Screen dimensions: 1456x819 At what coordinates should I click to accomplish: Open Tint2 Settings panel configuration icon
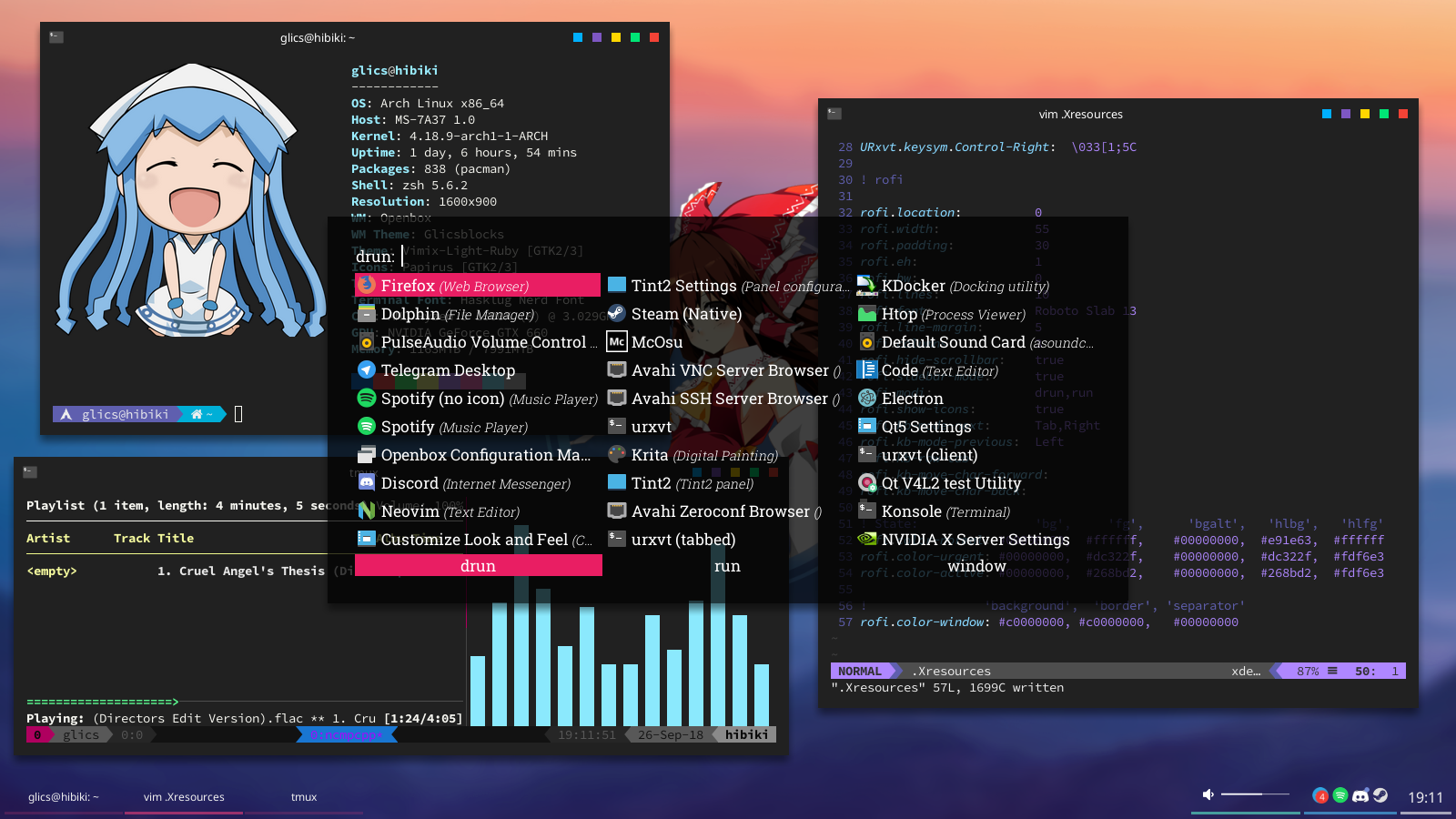click(617, 286)
